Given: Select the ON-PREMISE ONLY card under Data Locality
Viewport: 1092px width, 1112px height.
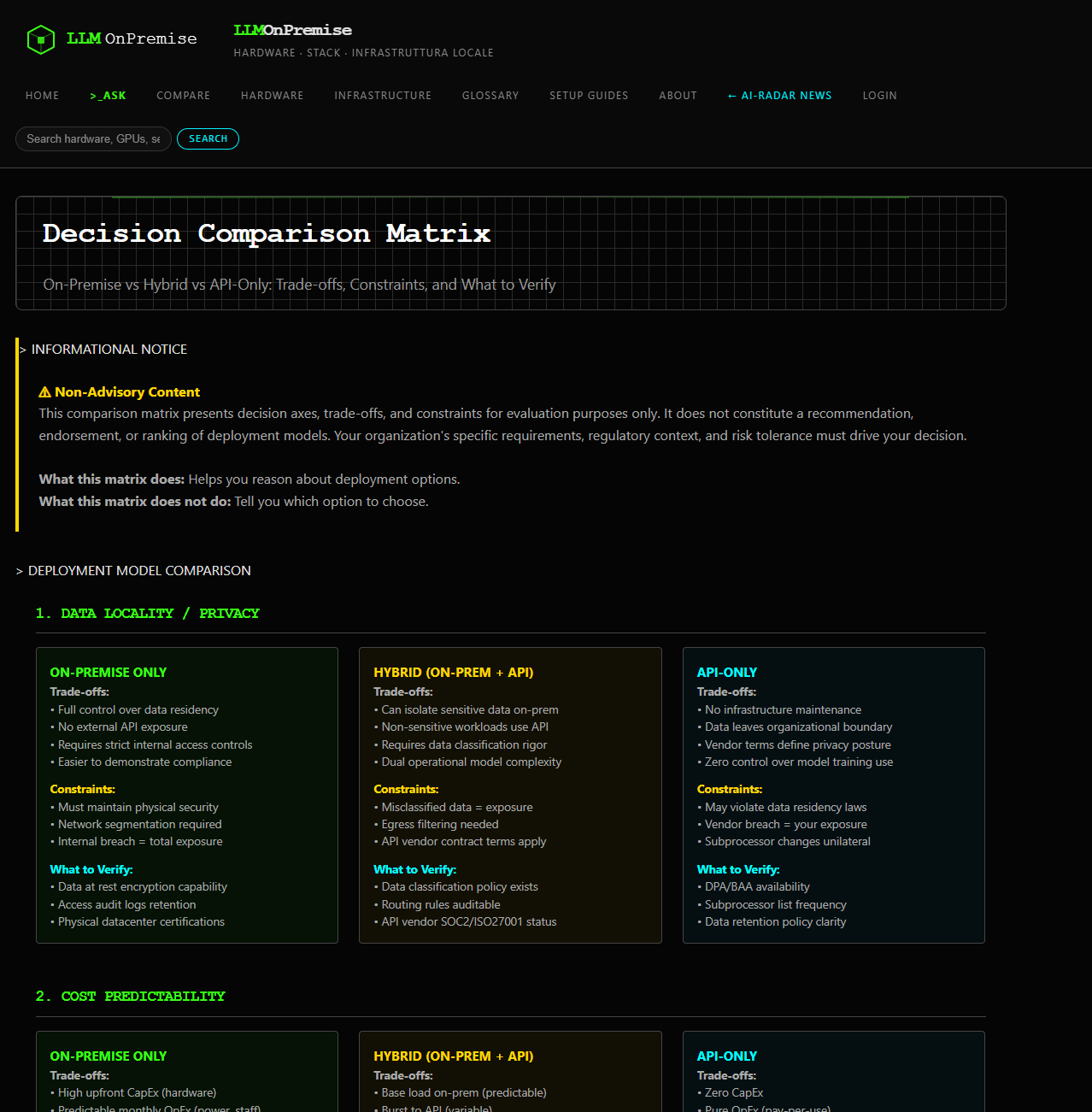Looking at the screenshot, I should [186, 795].
